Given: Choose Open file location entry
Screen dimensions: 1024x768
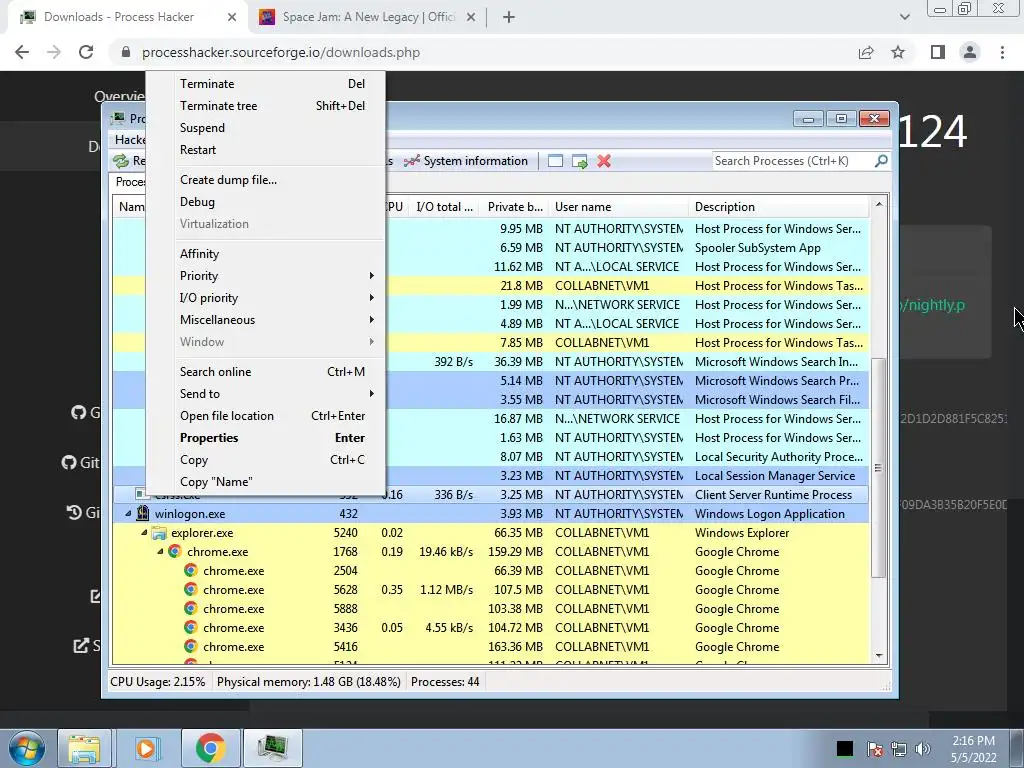Looking at the screenshot, I should point(266,416).
